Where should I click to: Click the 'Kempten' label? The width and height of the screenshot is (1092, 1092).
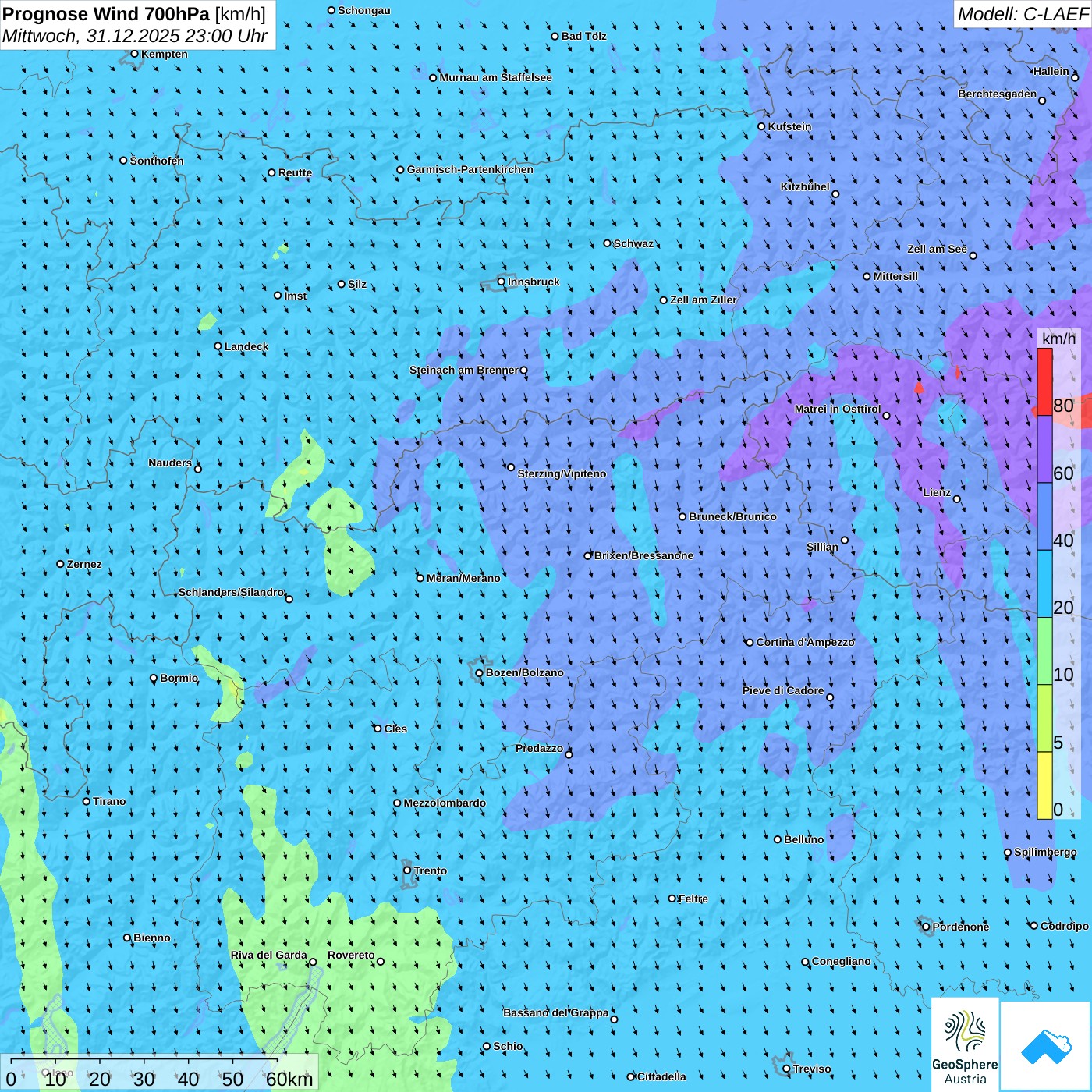[165, 54]
